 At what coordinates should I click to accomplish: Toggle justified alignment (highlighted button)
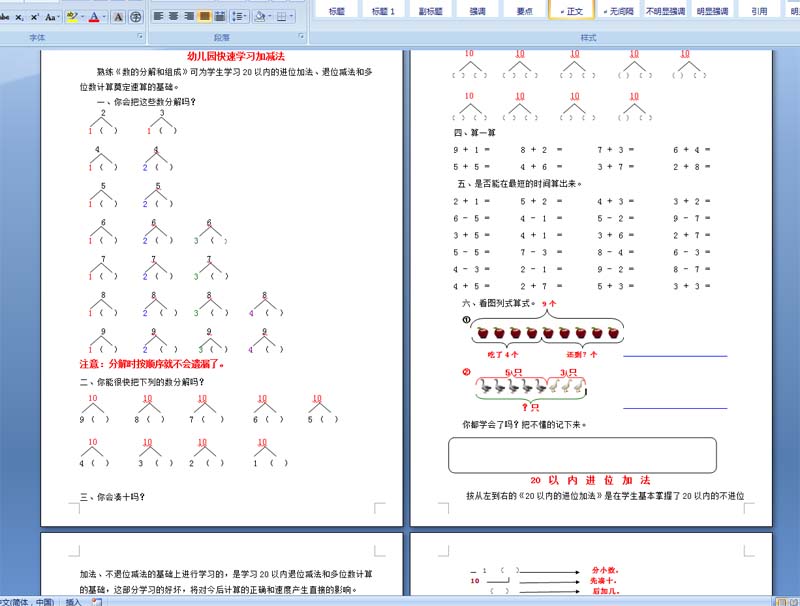[x=205, y=16]
